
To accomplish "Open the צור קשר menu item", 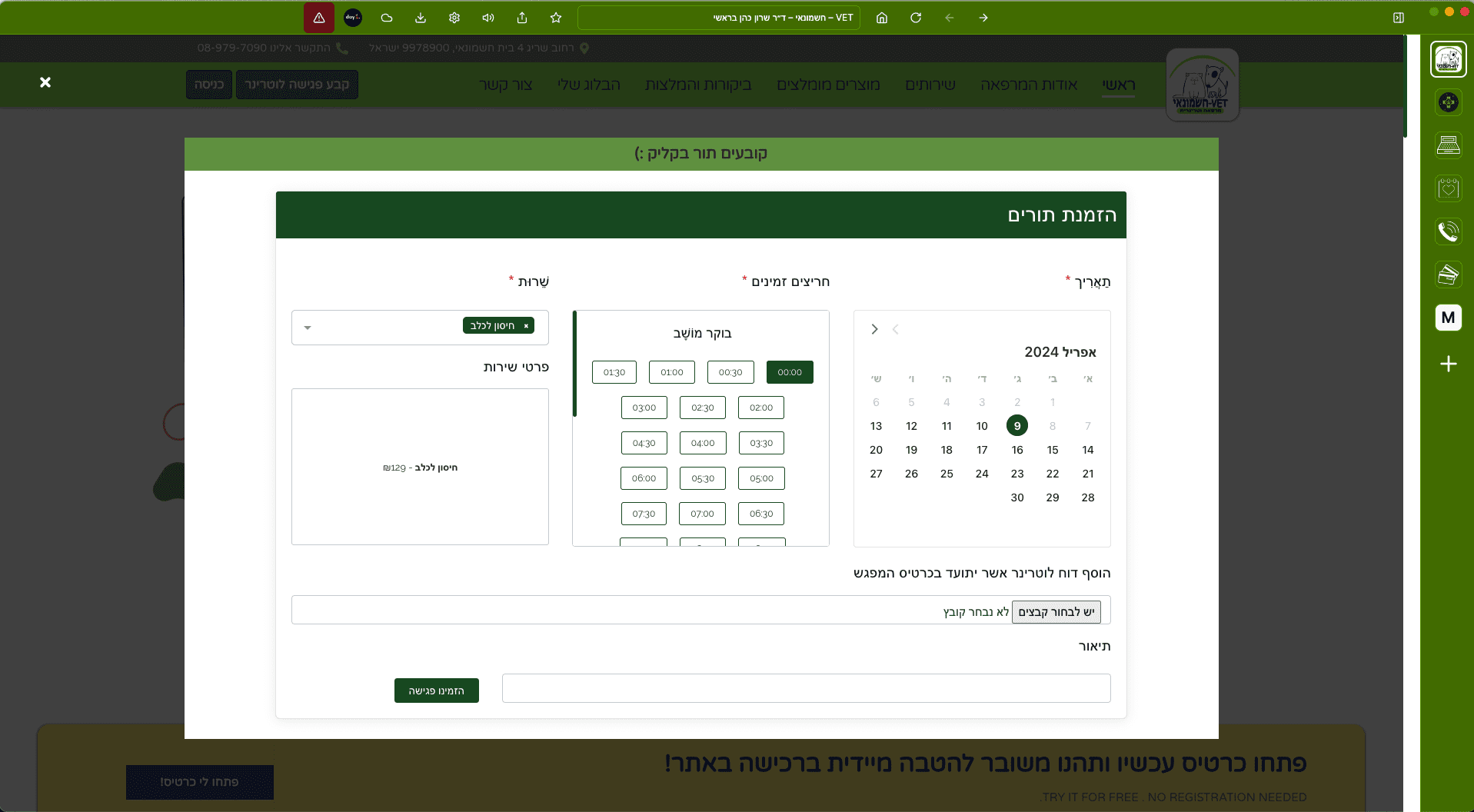I will (x=505, y=85).
